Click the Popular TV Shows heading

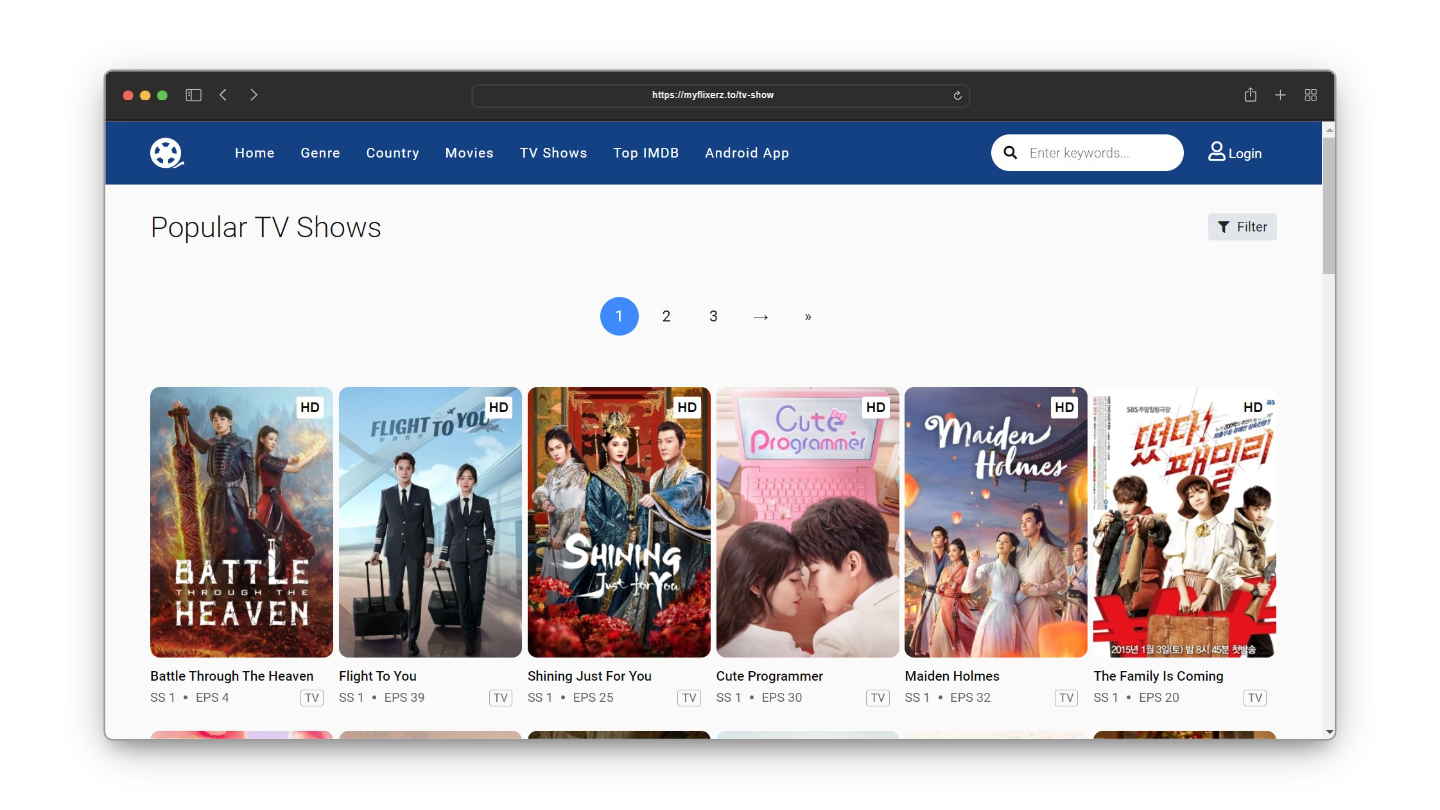pos(266,227)
